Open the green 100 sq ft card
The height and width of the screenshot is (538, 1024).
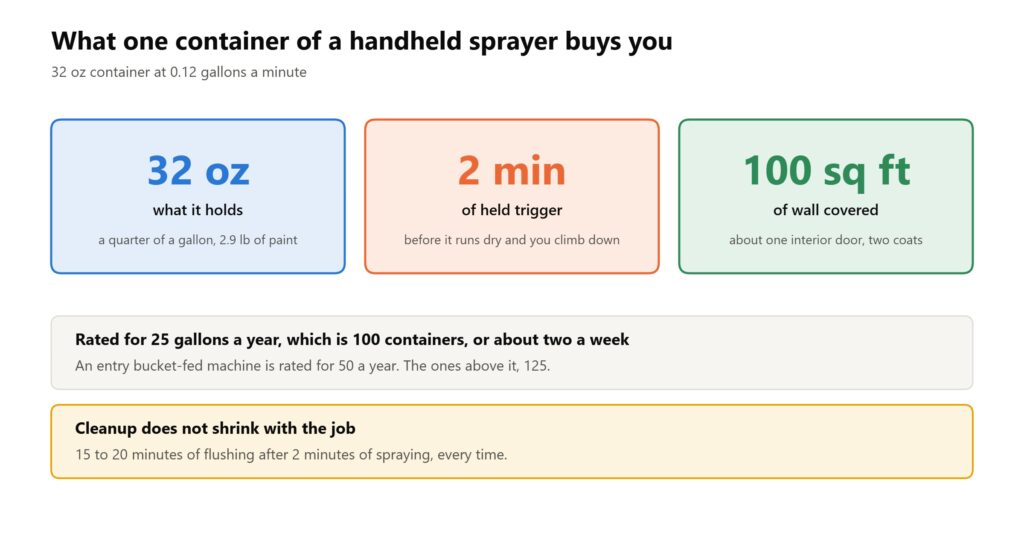(x=826, y=196)
